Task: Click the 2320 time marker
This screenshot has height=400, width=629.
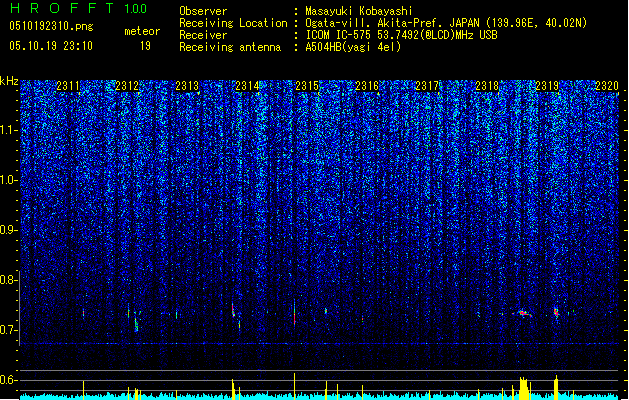Action: [607, 86]
